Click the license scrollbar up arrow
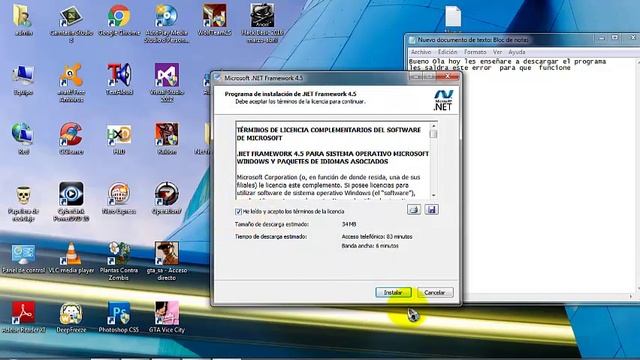Screen dimensions: 640x360 click(433, 126)
